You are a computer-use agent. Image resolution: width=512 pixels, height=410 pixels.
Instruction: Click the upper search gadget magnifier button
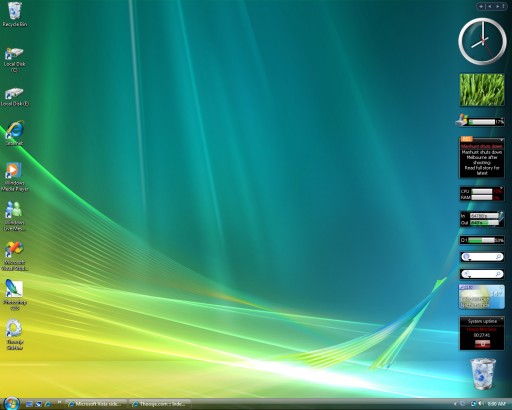click(x=499, y=257)
